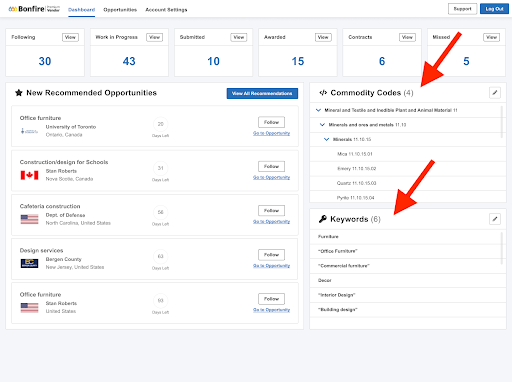The width and height of the screenshot is (512, 382).
Task: Edit Keywords with pencil icon
Action: pyautogui.click(x=495, y=219)
